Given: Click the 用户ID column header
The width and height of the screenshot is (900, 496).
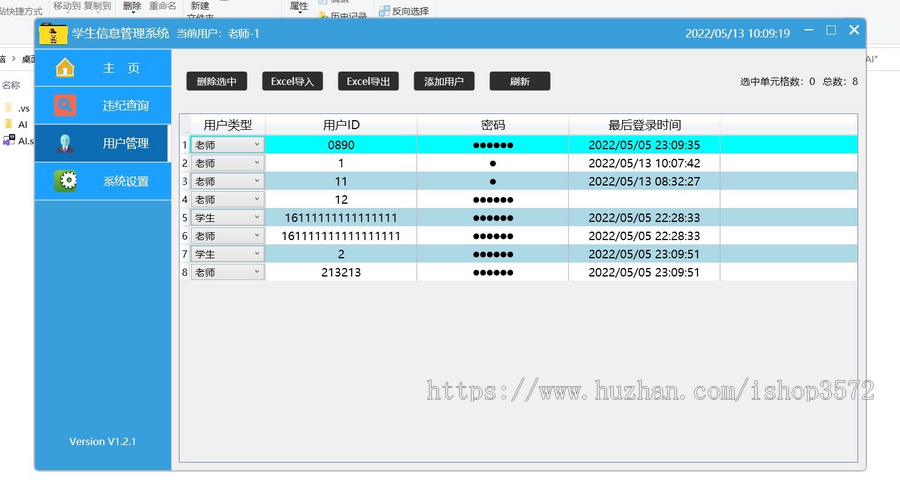Looking at the screenshot, I should click(341, 125).
